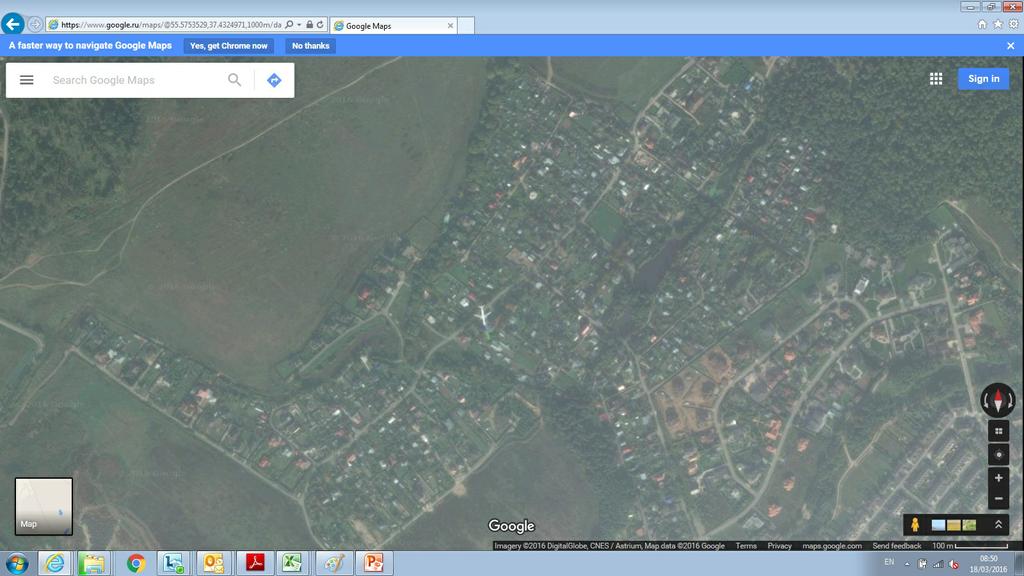Image resolution: width=1024 pixels, height=576 pixels.
Task: Zoom in with the plus button
Action: pyautogui.click(x=998, y=478)
